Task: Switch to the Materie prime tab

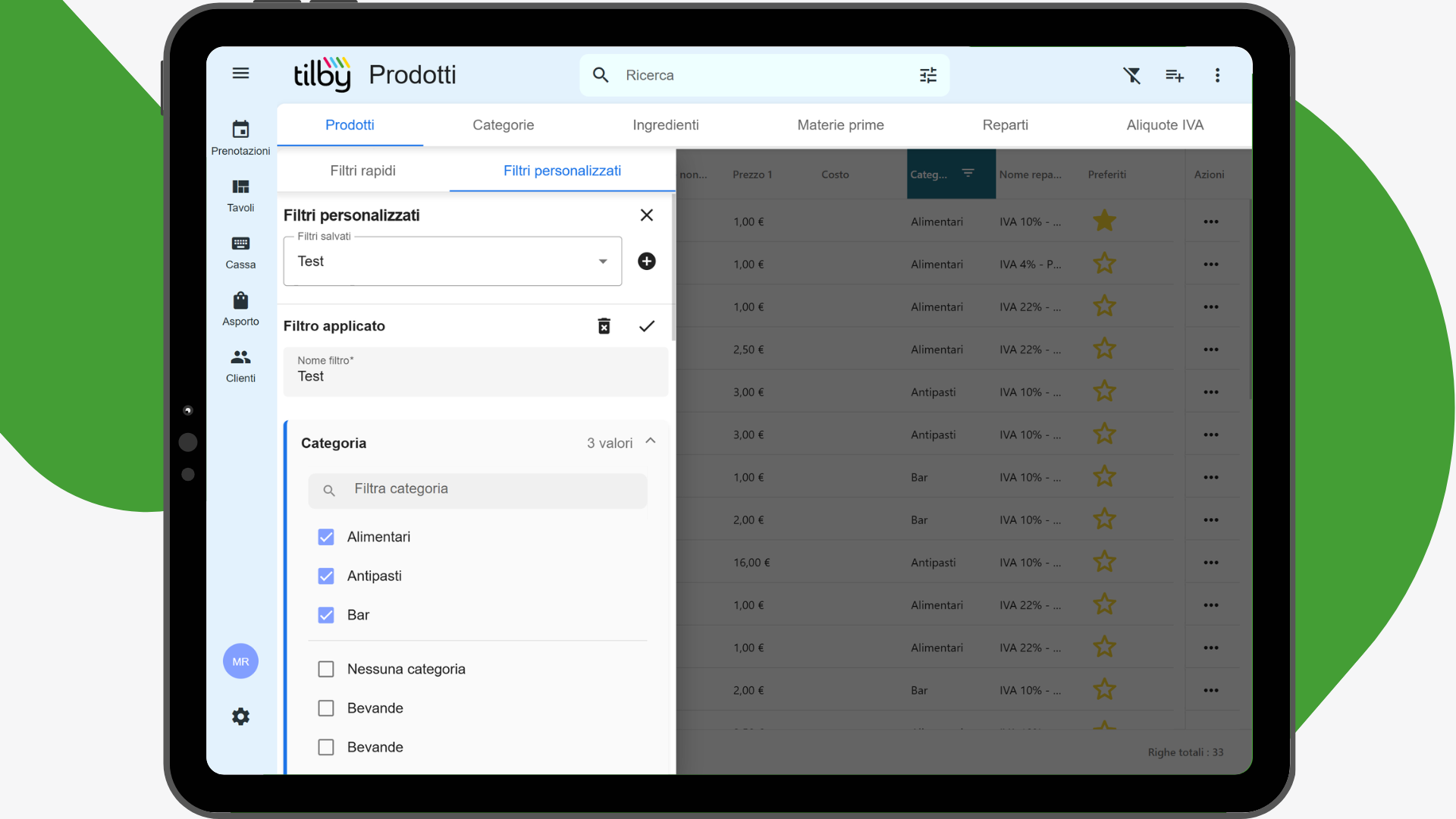Action: (x=840, y=125)
